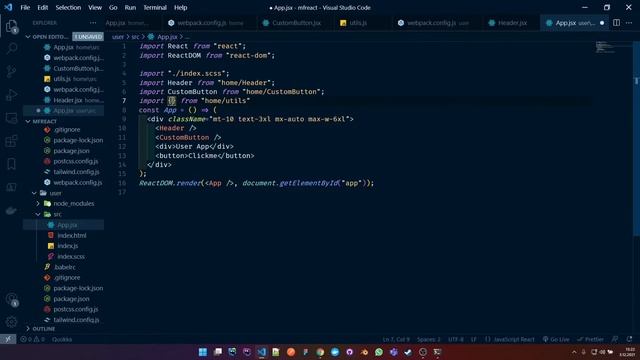Viewport: 640px width, 360px height.
Task: Open the File menu
Action: [25, 7]
